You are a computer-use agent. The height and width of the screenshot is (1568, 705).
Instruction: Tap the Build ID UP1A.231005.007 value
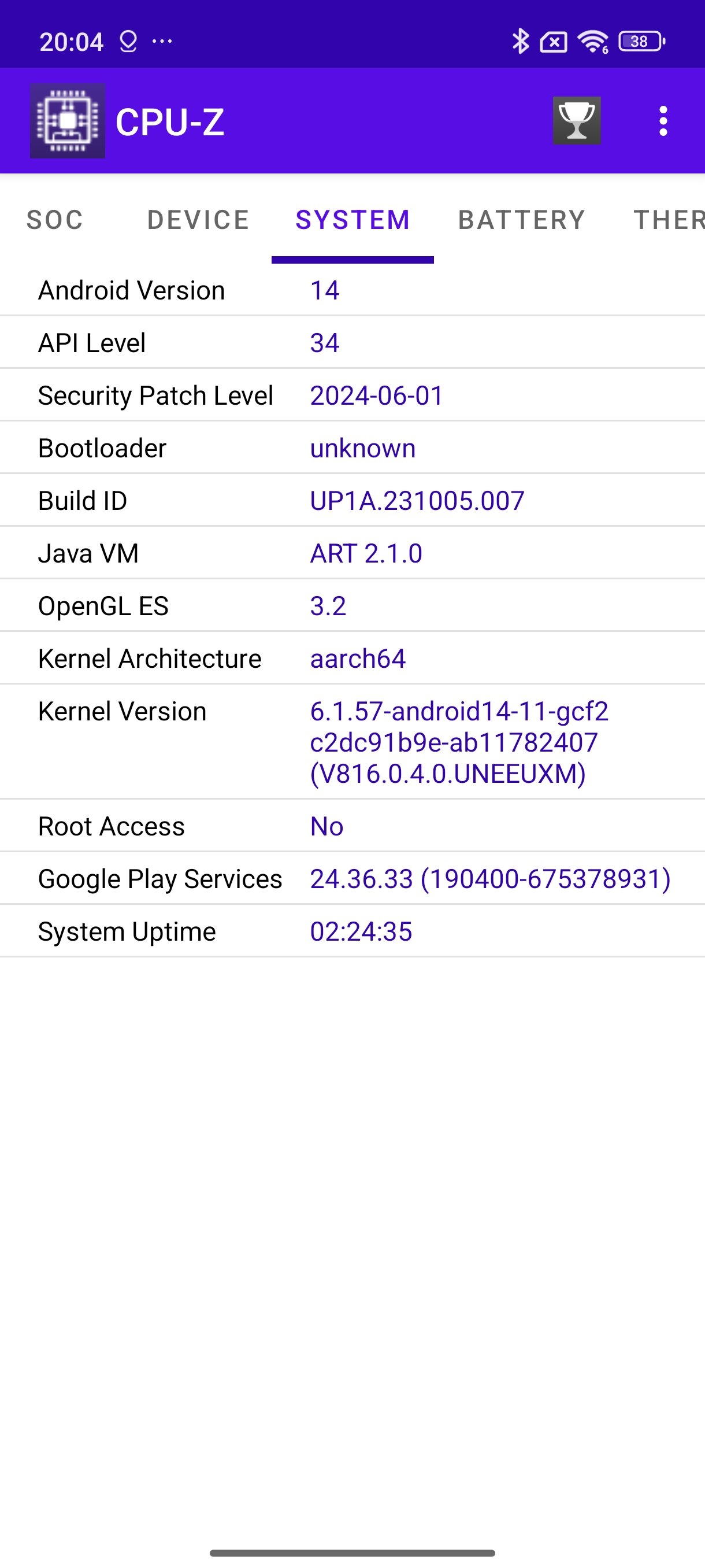click(x=417, y=501)
